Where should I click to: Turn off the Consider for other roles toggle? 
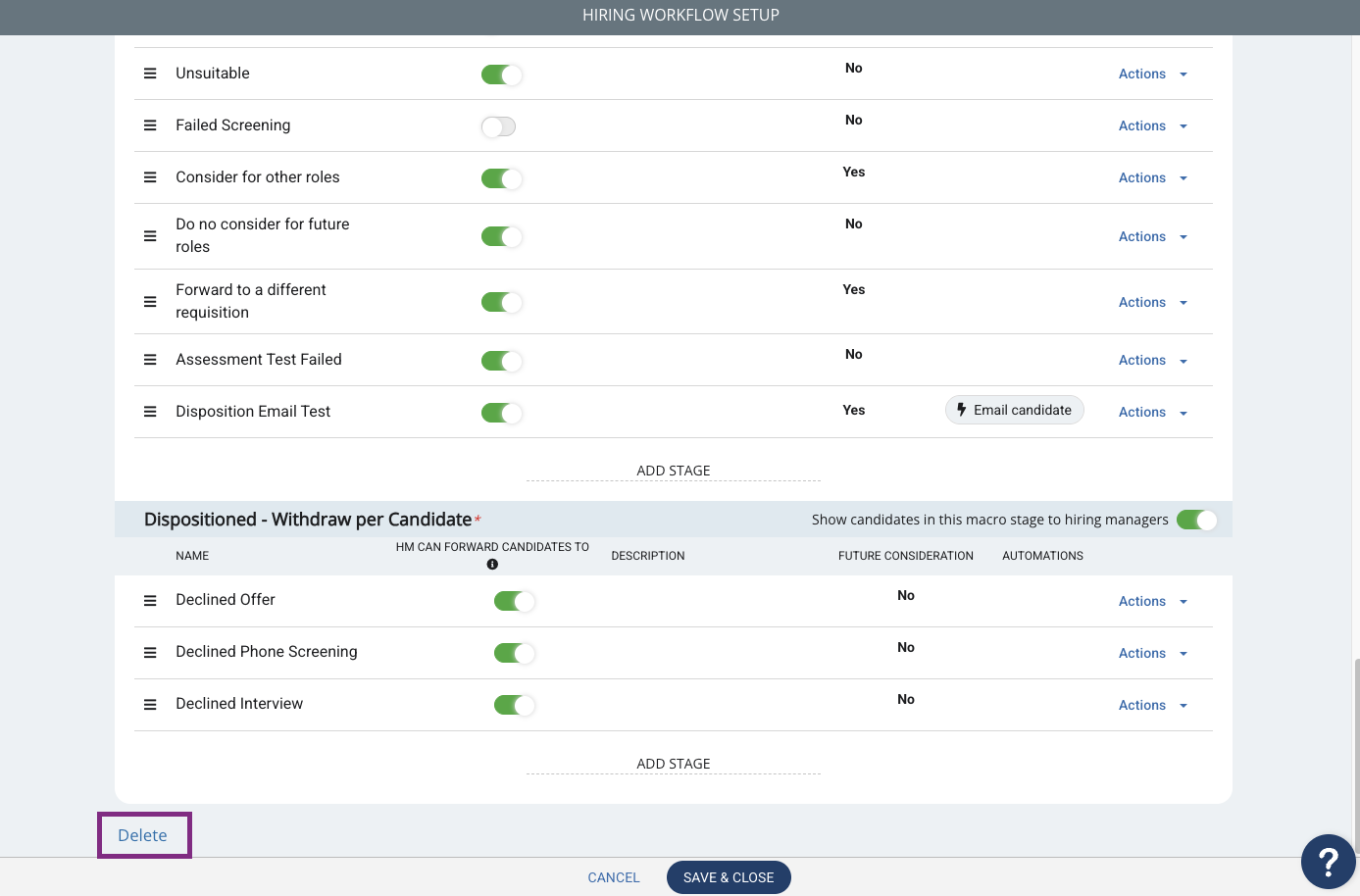501,178
